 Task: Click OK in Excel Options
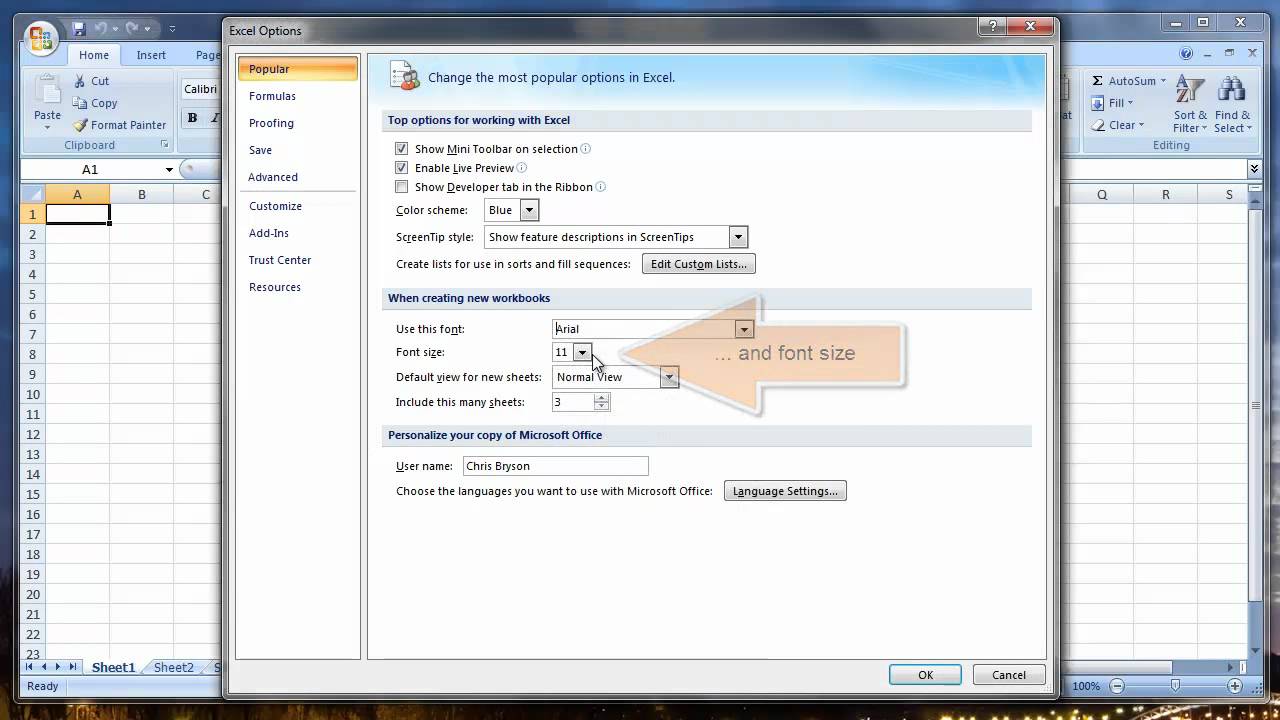(x=925, y=675)
